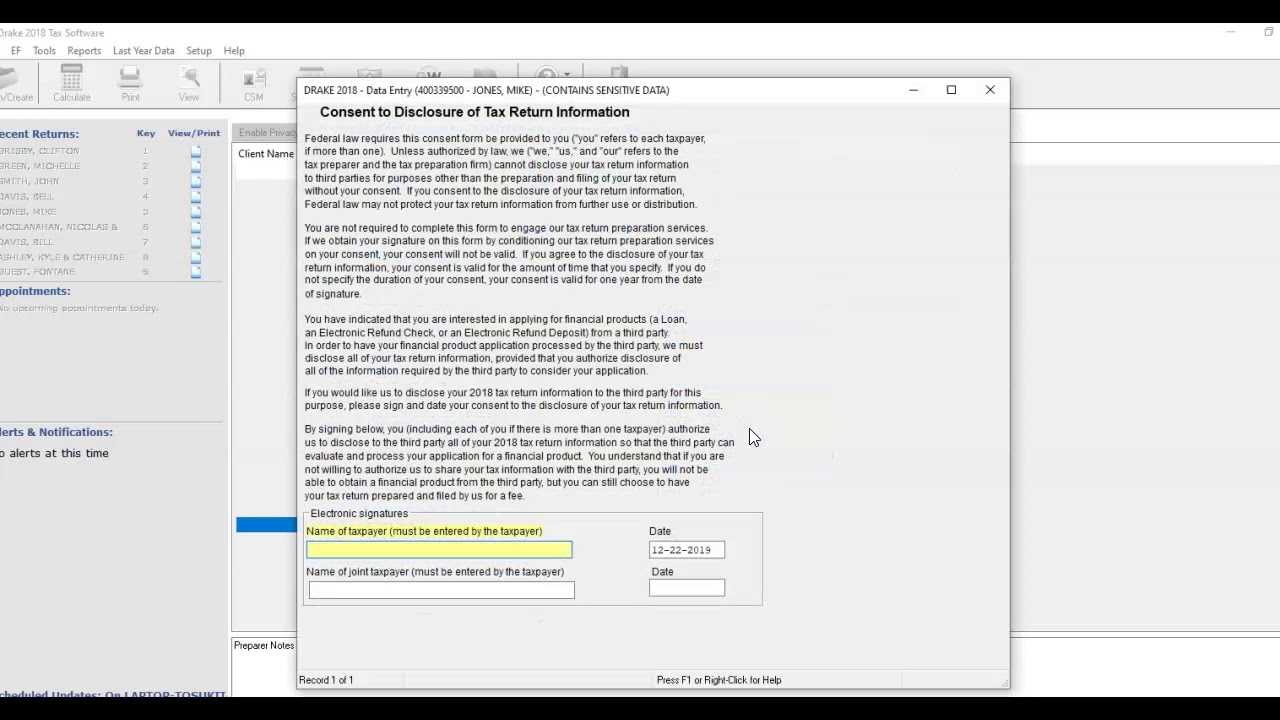Viewport: 1280px width, 720px height.
Task: Open the View toolbar icon
Action: point(189,84)
